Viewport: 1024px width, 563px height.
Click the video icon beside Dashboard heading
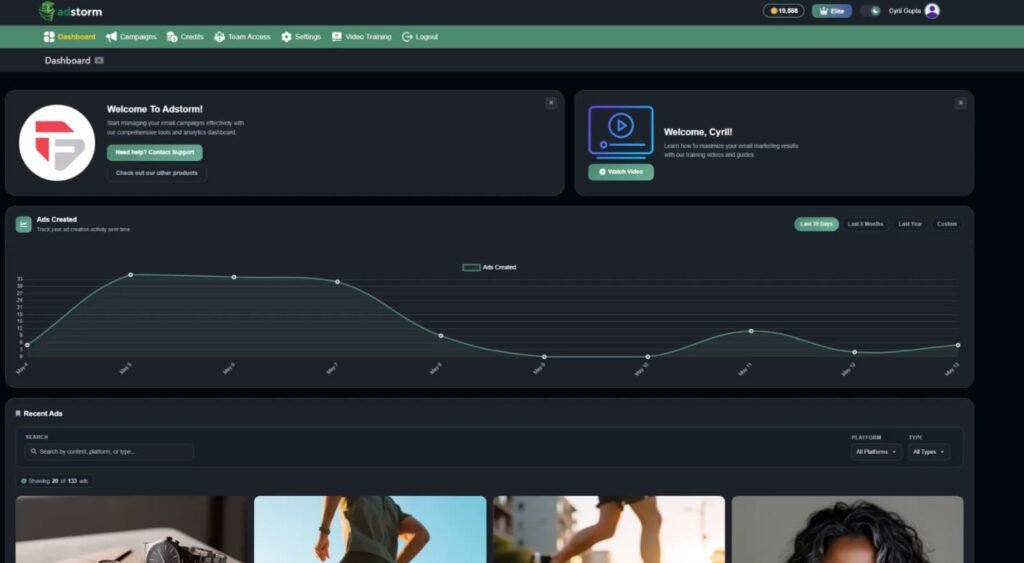99,60
